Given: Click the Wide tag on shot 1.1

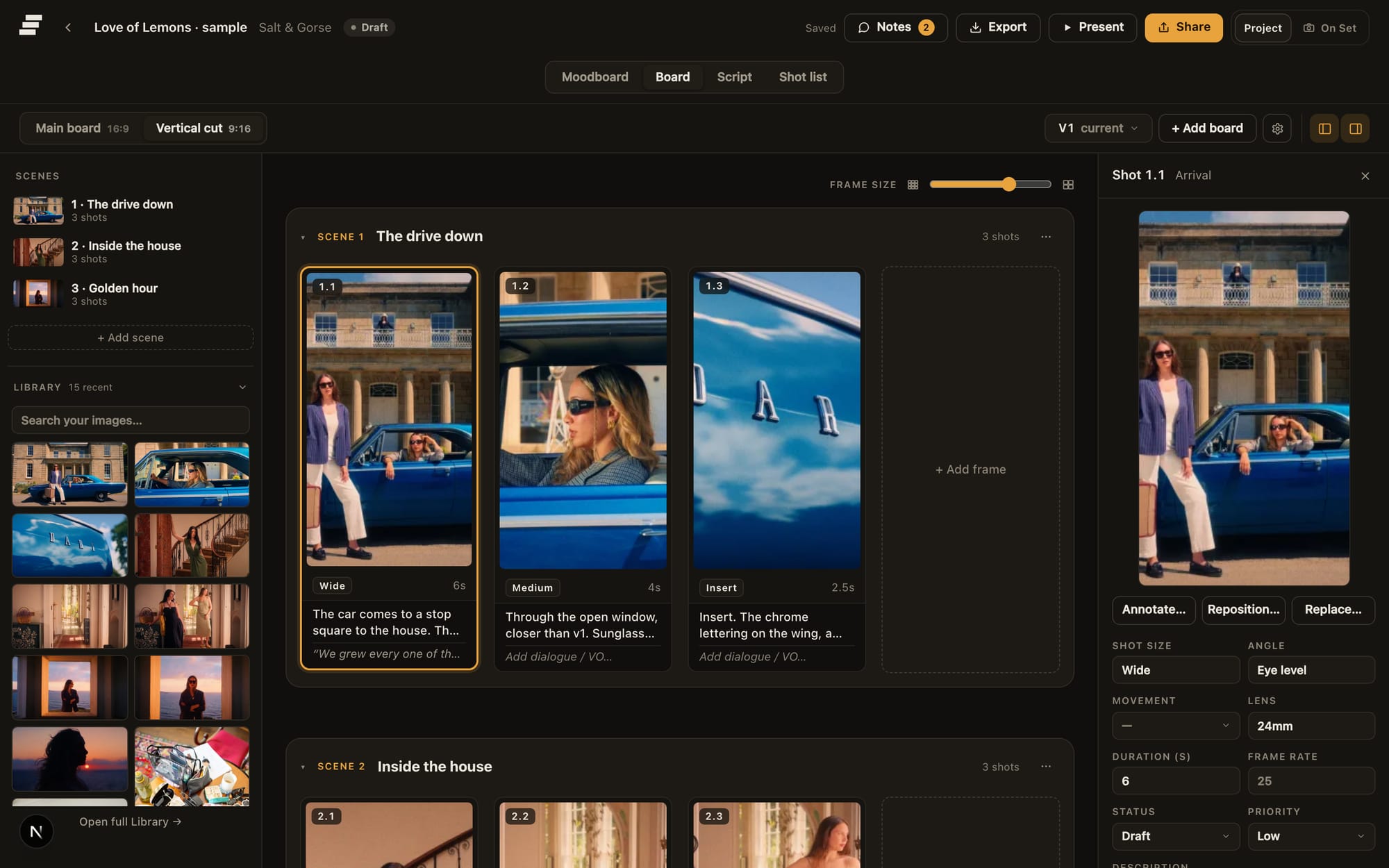Looking at the screenshot, I should point(332,586).
